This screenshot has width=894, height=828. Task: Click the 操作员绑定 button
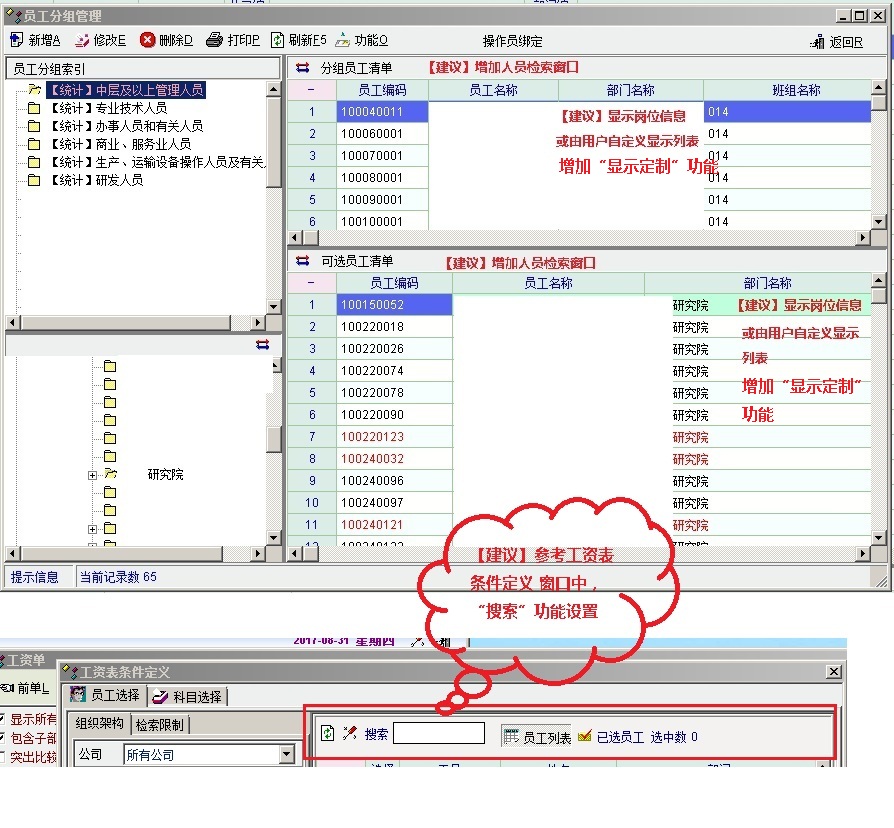pos(512,41)
